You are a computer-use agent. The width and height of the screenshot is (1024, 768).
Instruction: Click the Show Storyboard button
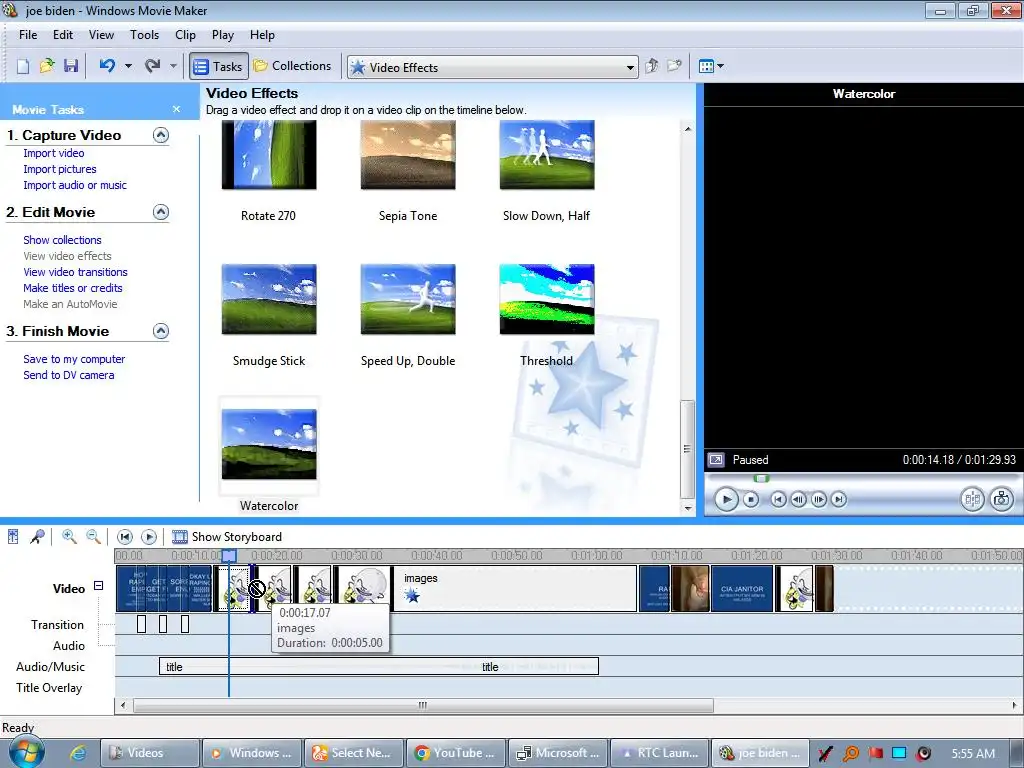click(x=227, y=537)
